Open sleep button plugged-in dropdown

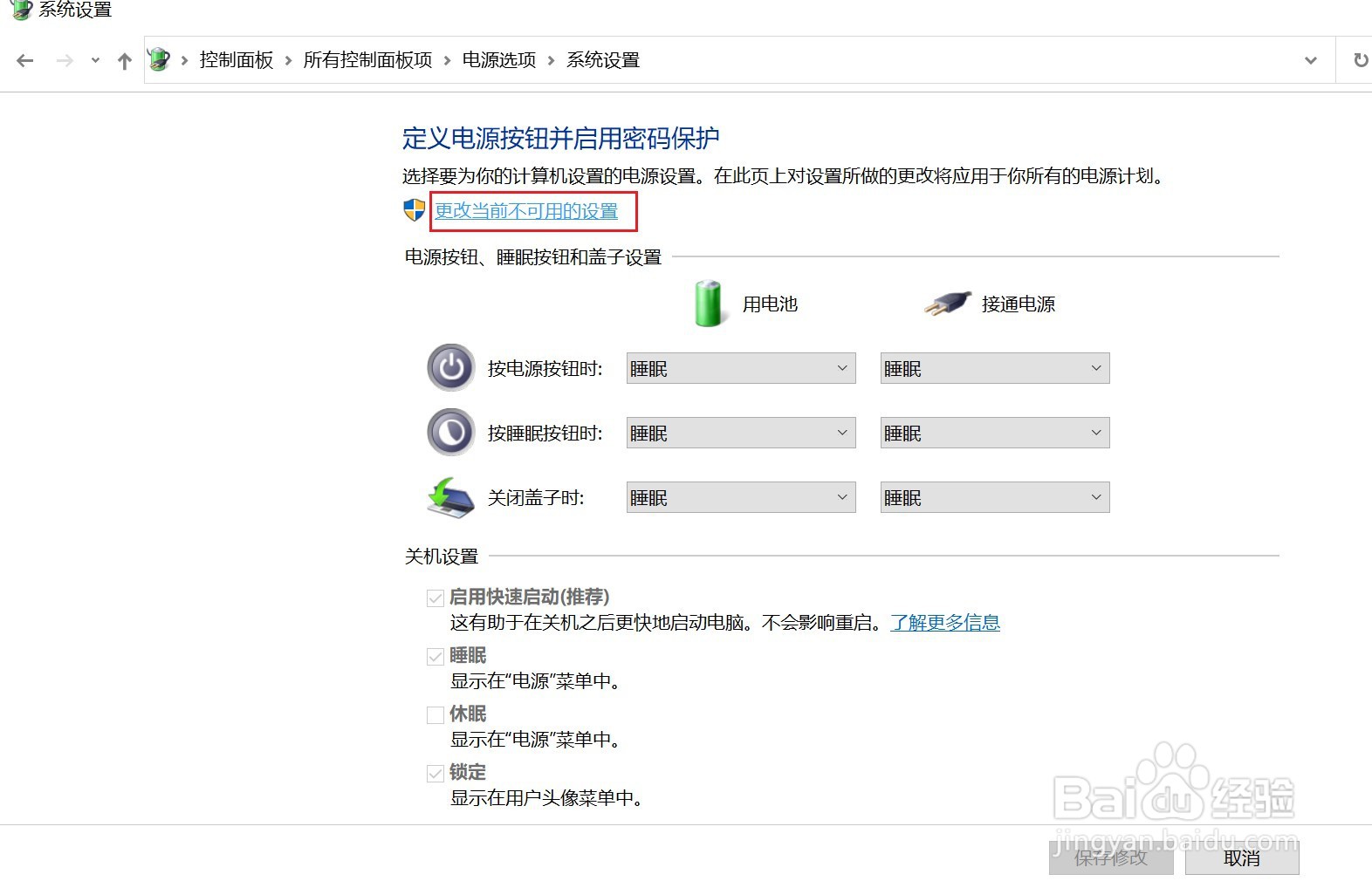(995, 433)
